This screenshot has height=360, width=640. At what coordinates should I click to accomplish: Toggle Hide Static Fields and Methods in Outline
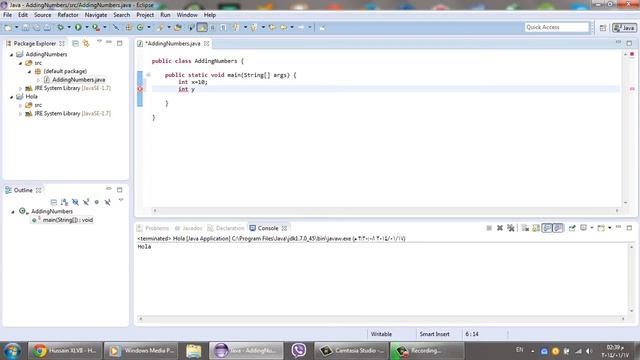[x=86, y=202]
